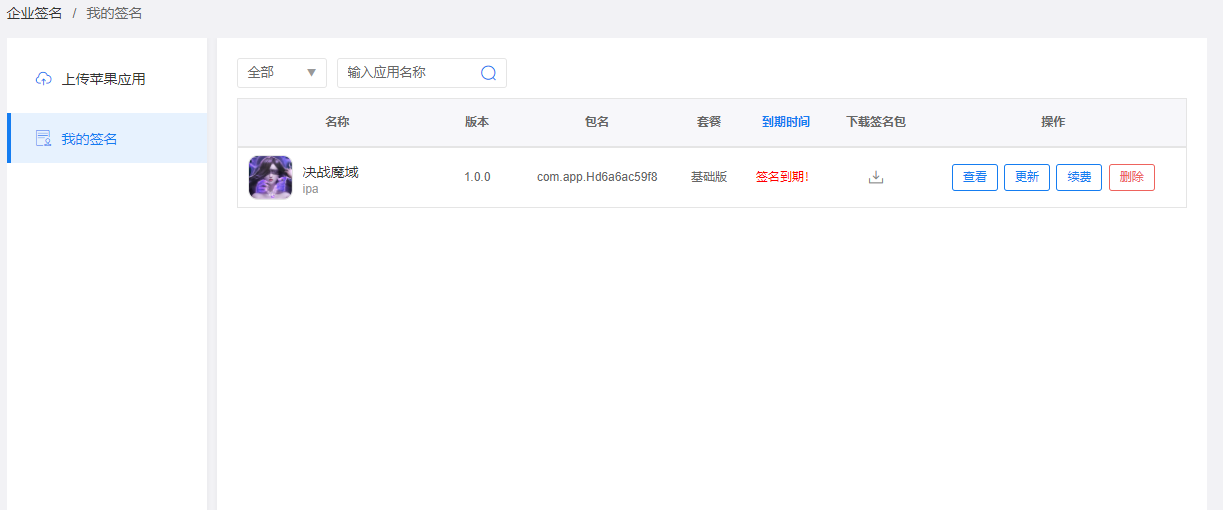This screenshot has width=1223, height=510.
Task: Click the 操作 column header
Action: pos(1053,122)
